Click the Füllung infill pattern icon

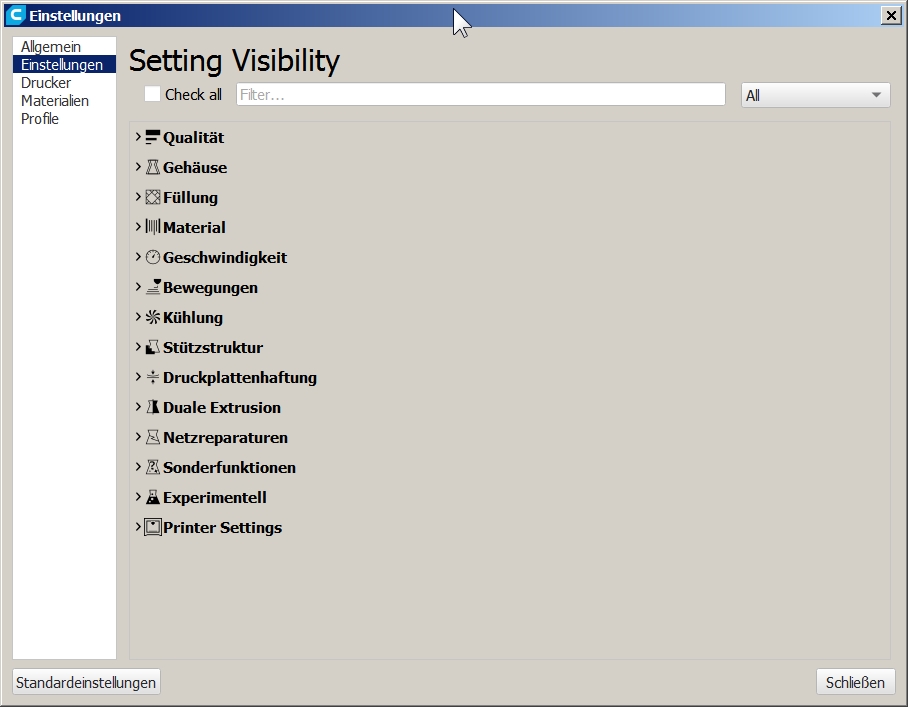(x=152, y=198)
